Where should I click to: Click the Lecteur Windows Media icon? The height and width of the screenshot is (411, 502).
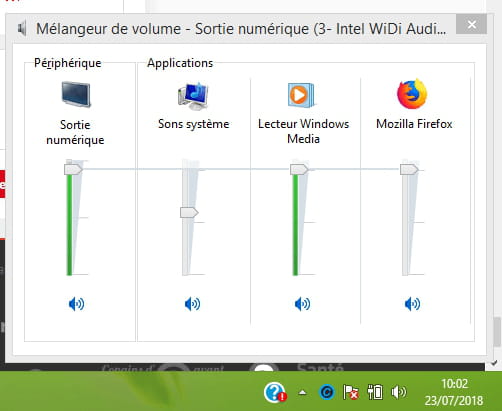coord(301,95)
